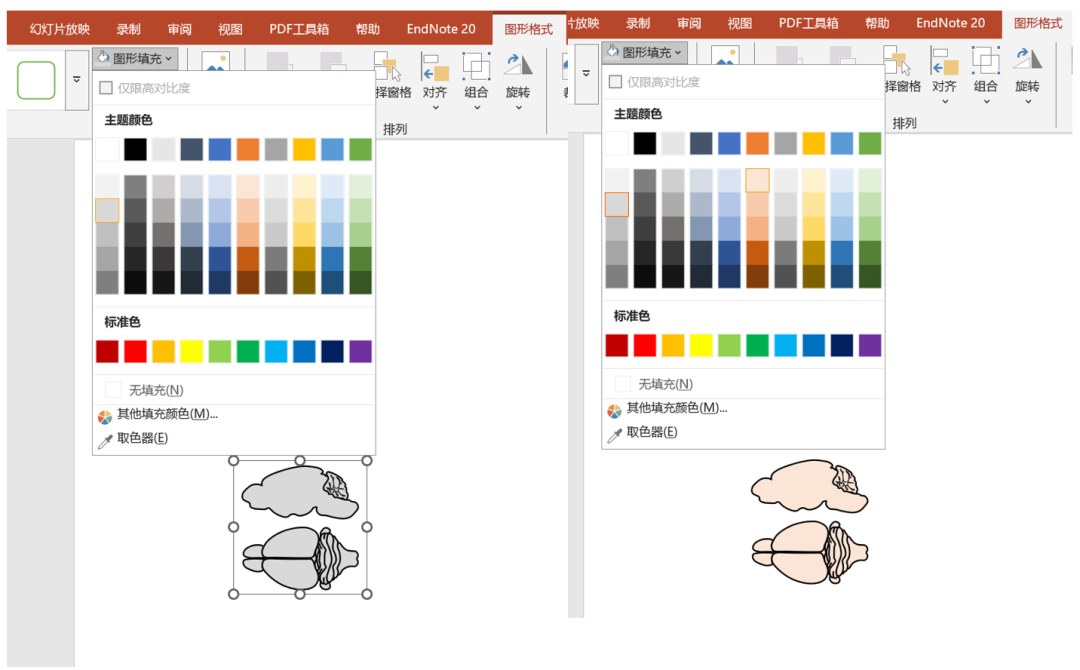Open the 对齐 dropdown arrow in the right ribbon

(x=944, y=101)
